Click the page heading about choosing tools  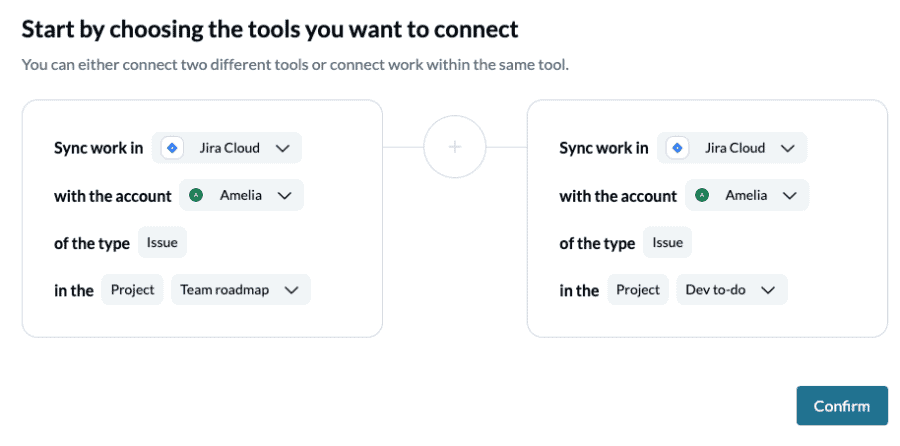pos(270,29)
